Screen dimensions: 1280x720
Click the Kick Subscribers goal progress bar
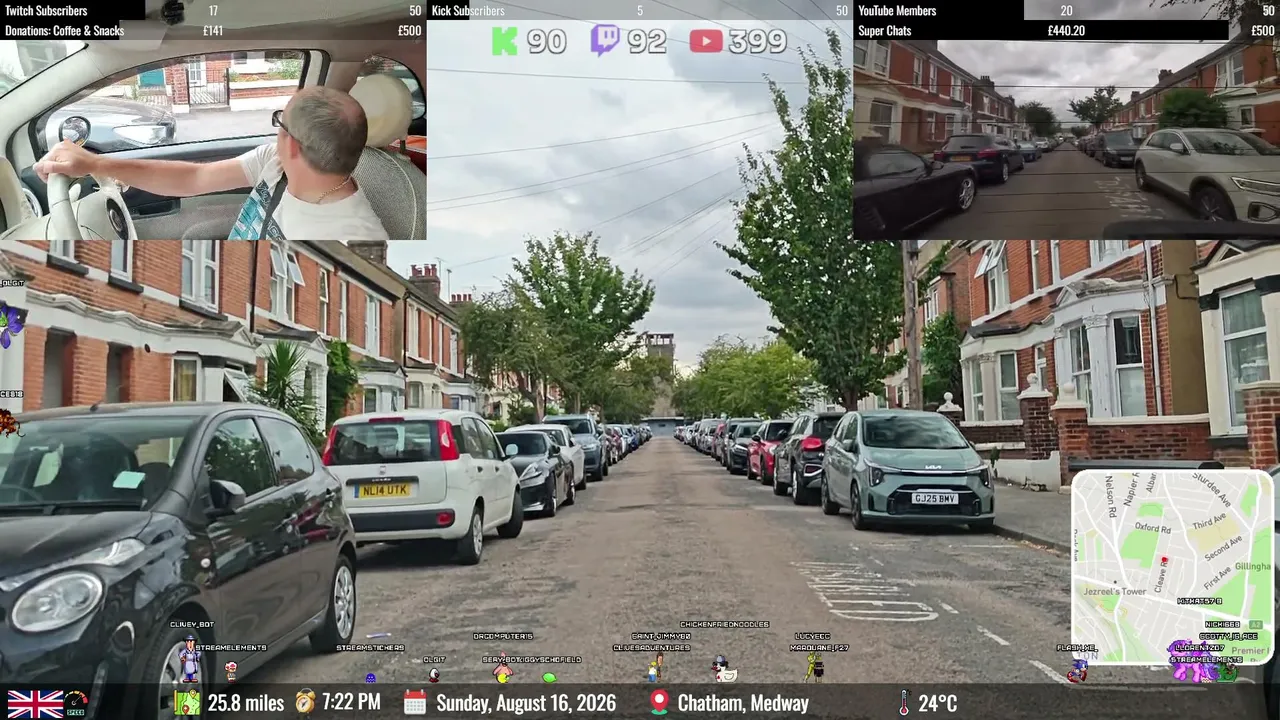point(640,10)
